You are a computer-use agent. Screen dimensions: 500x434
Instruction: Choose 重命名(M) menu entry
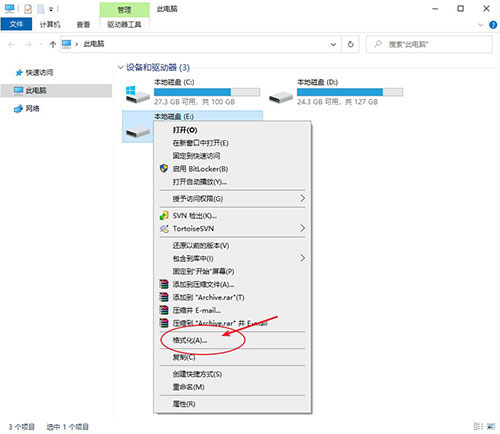tap(233, 387)
